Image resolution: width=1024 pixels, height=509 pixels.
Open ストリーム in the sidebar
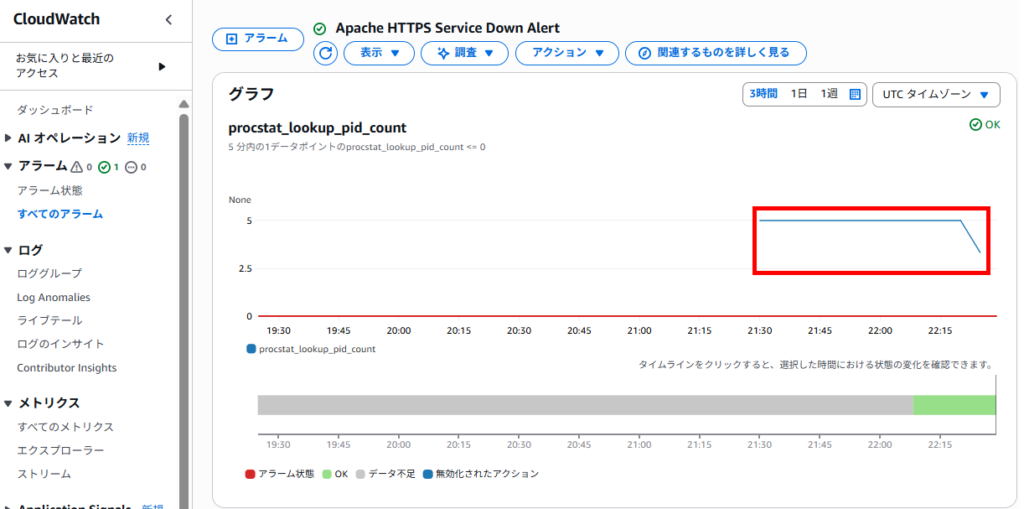tap(44, 474)
